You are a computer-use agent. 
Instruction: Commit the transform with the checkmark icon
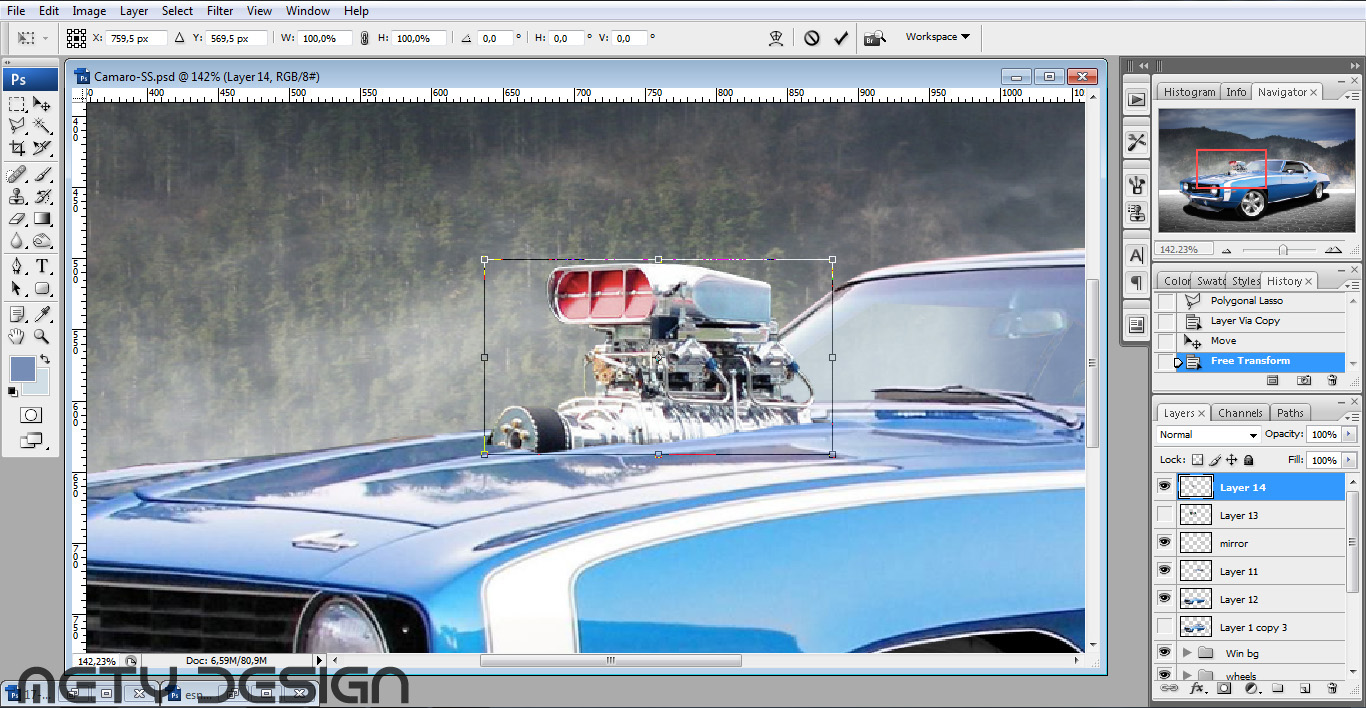click(x=841, y=38)
